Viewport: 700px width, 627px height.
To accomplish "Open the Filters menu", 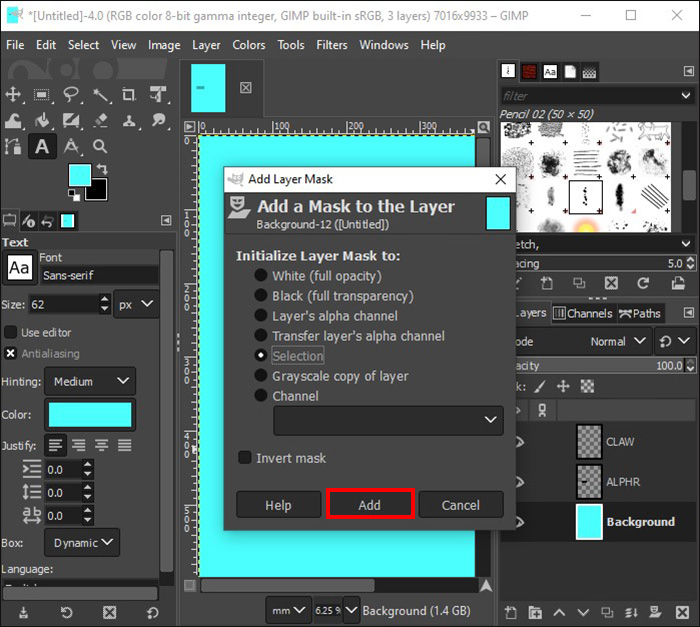I will (x=332, y=45).
